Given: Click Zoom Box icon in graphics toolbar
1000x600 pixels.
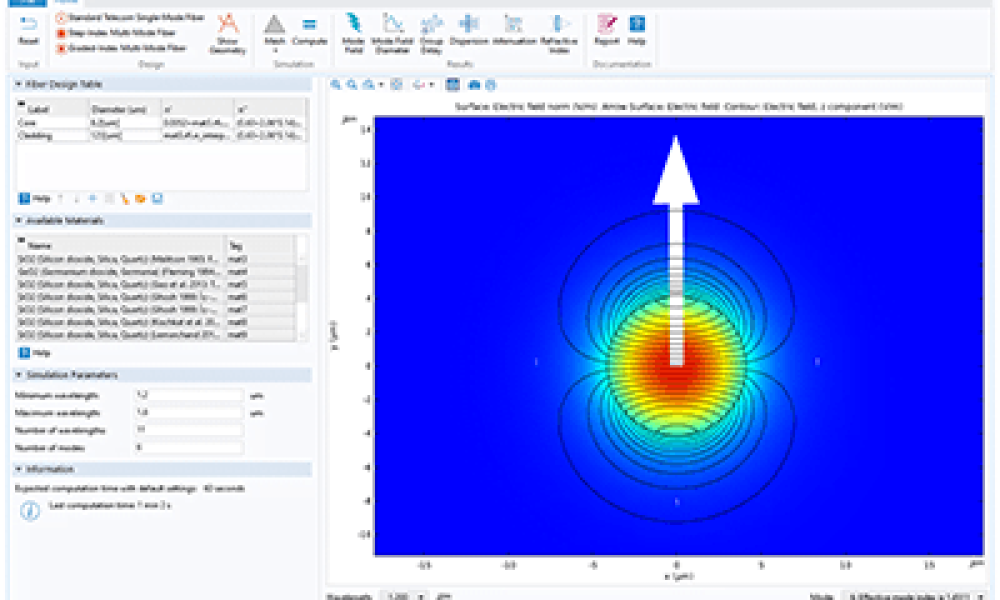Looking at the screenshot, I should pos(368,84).
